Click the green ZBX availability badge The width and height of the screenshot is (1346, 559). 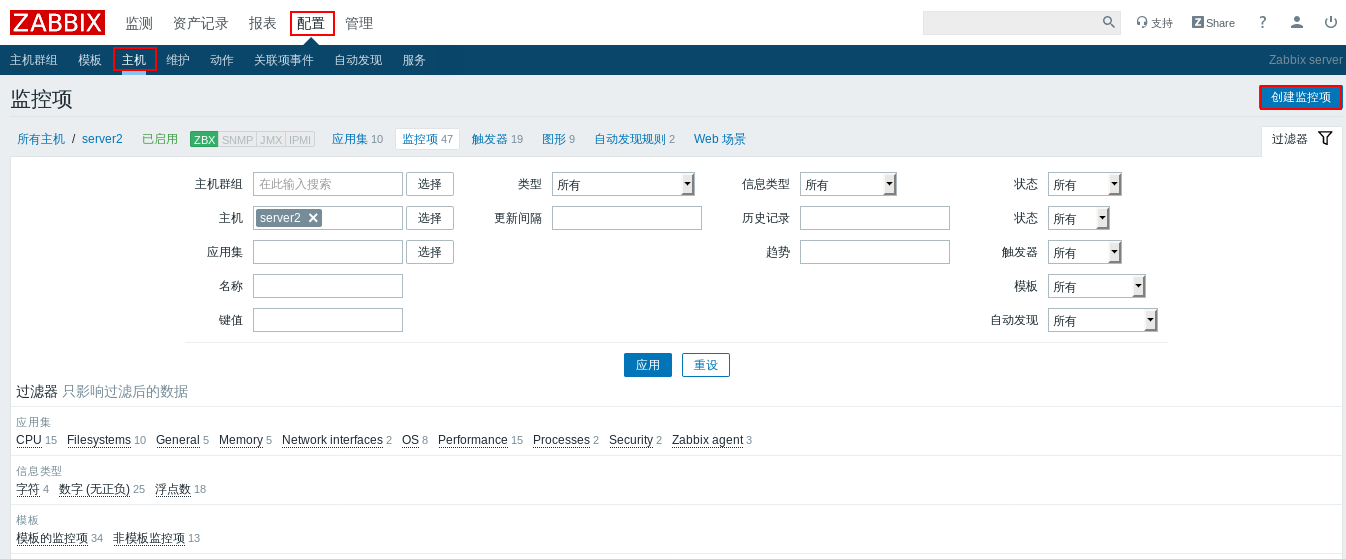[x=204, y=140]
